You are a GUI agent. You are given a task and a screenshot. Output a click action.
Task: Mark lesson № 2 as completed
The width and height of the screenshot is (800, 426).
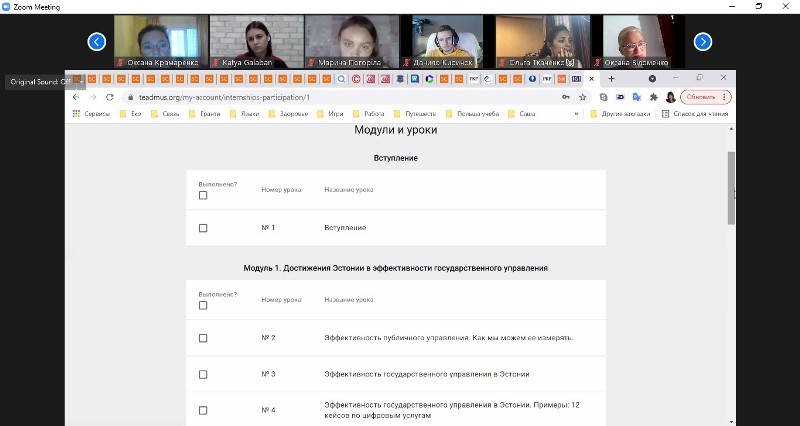pos(203,338)
